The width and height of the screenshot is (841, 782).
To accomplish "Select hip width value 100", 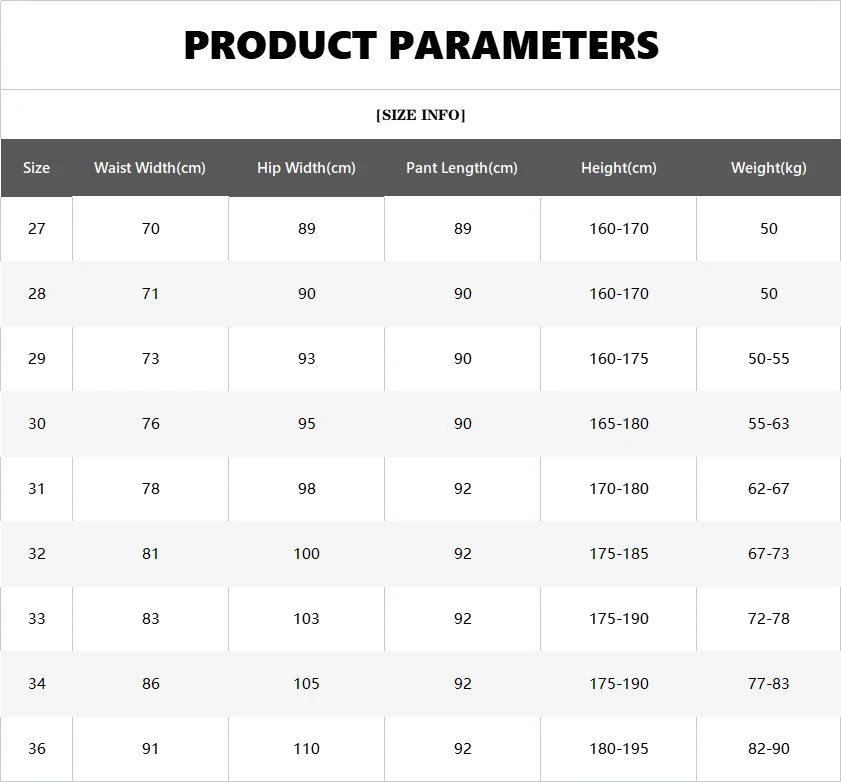I will (306, 554).
